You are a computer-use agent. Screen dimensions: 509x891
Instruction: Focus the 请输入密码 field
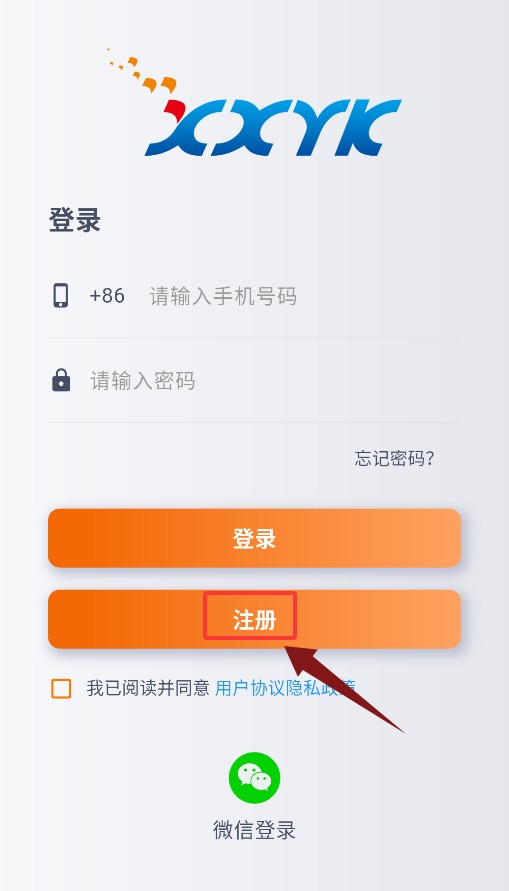pyautogui.click(x=274, y=380)
